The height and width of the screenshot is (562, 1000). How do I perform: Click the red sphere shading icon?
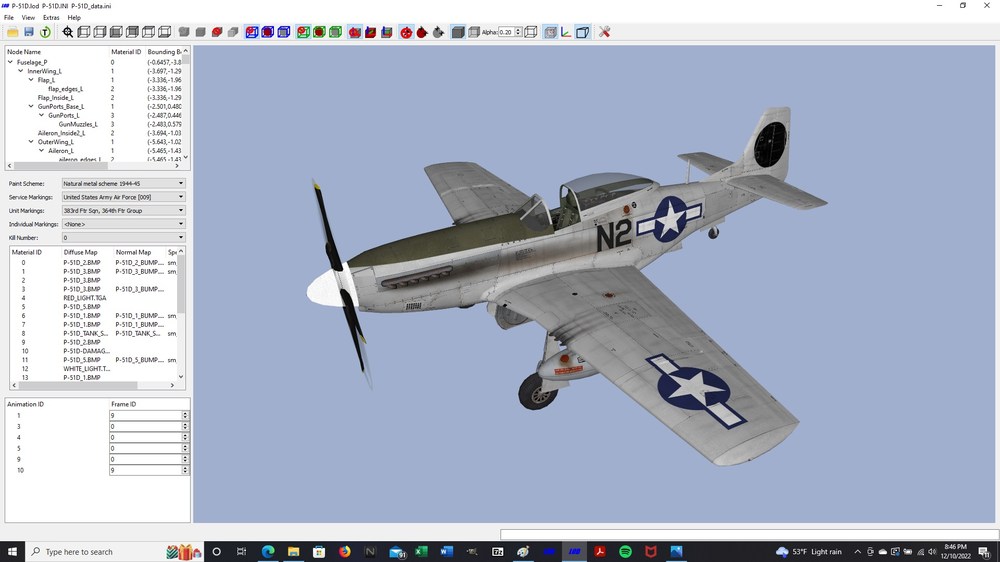click(217, 32)
